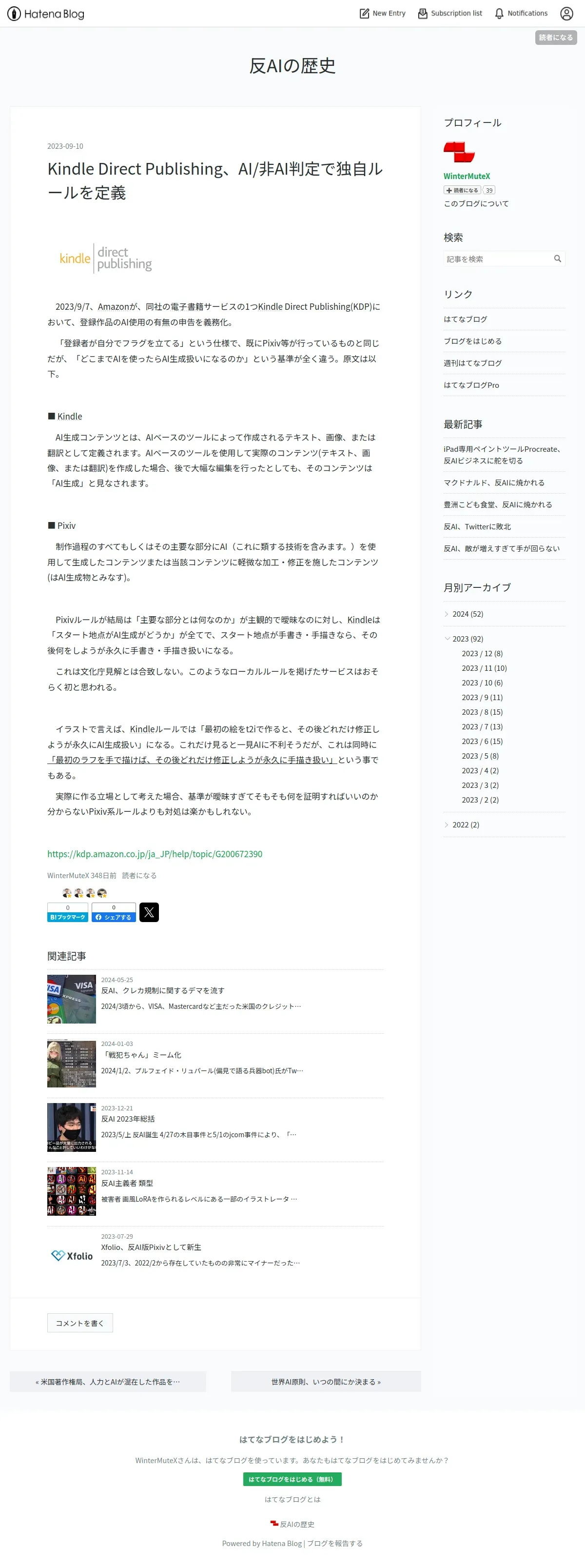This screenshot has width=585, height=1568.
Task: Open the Xfolio logo thumbnail
Action: (x=72, y=1256)
